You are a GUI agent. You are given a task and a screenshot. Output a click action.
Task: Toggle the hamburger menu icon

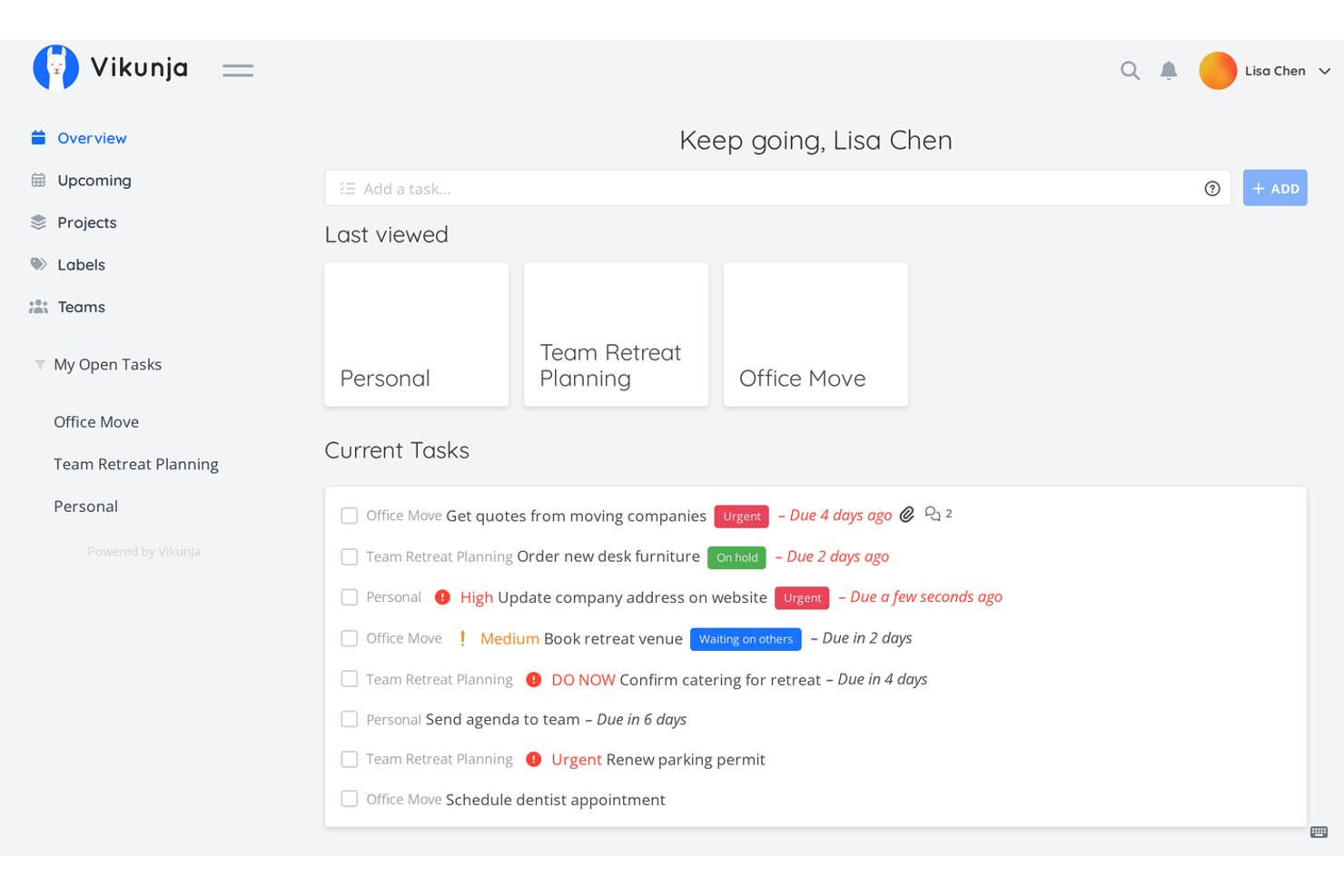point(238,70)
